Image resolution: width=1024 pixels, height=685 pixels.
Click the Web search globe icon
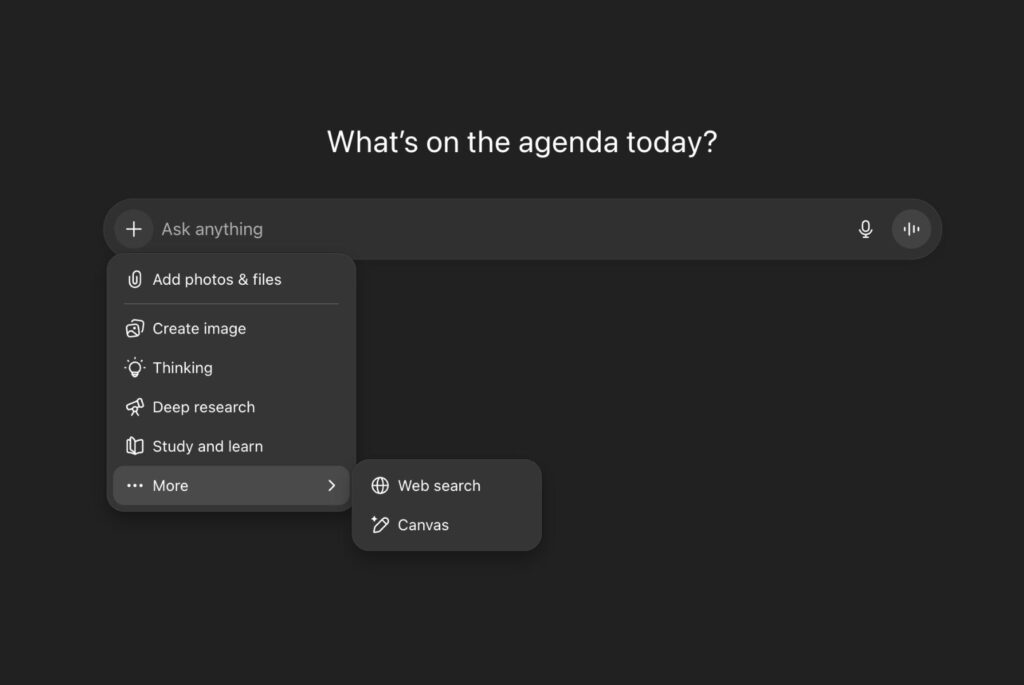click(380, 486)
